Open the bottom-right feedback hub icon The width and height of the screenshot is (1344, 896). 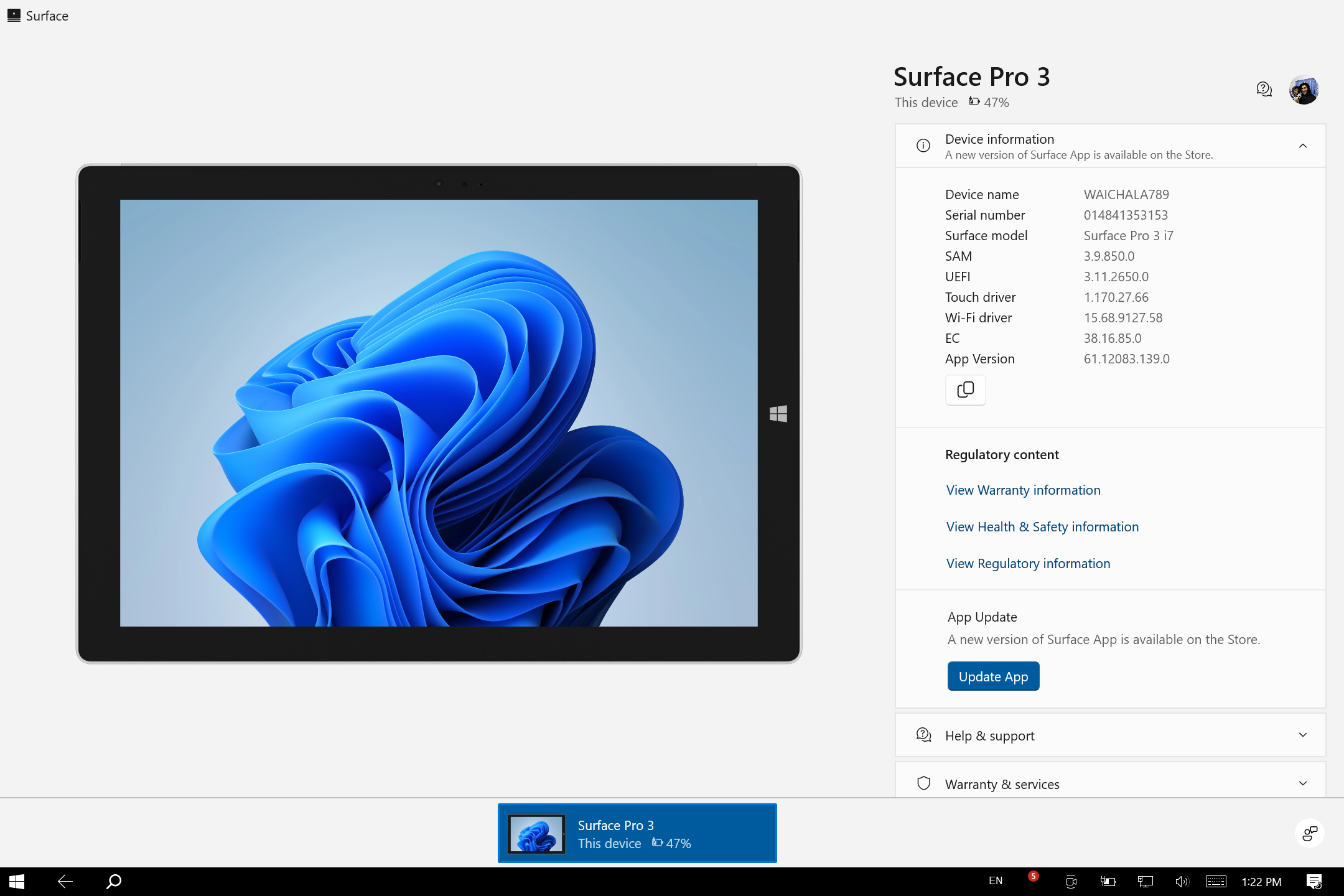(1310, 833)
